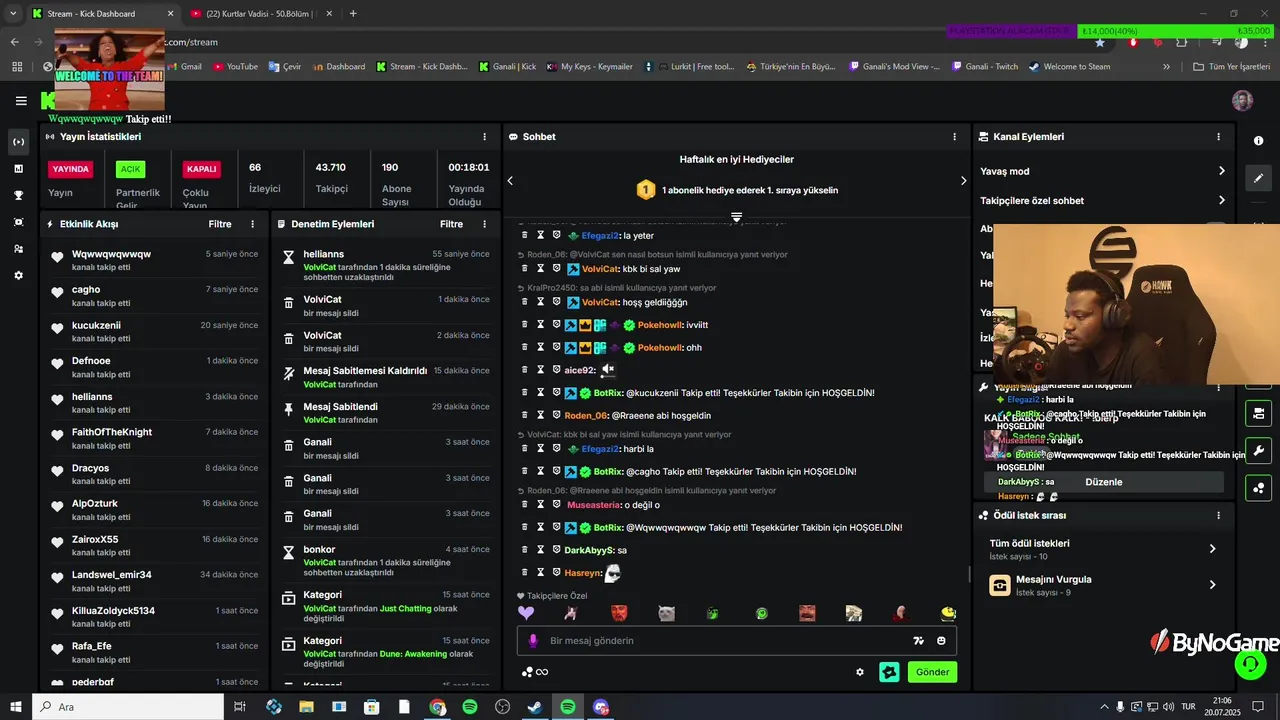Open chat settings gear near Gönder
The width and height of the screenshot is (1280, 720).
click(x=860, y=672)
